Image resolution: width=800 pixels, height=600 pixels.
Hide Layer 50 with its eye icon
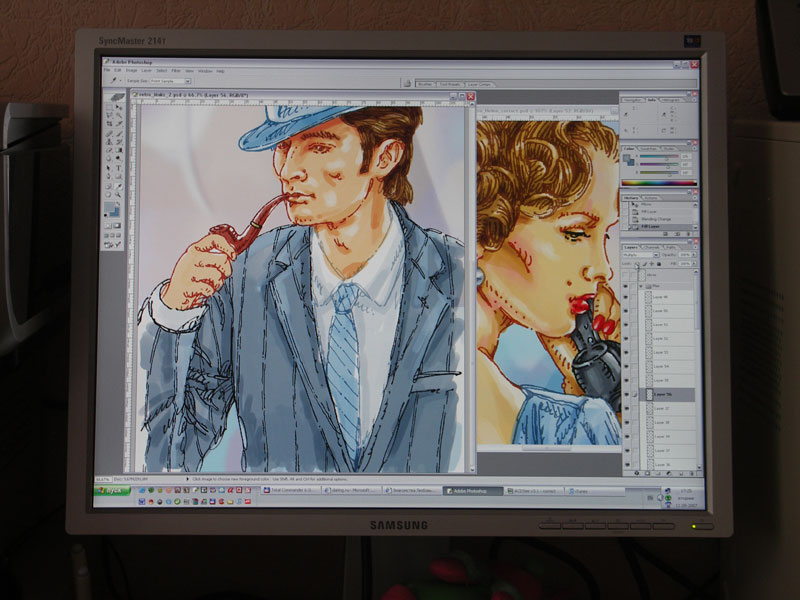click(x=627, y=310)
